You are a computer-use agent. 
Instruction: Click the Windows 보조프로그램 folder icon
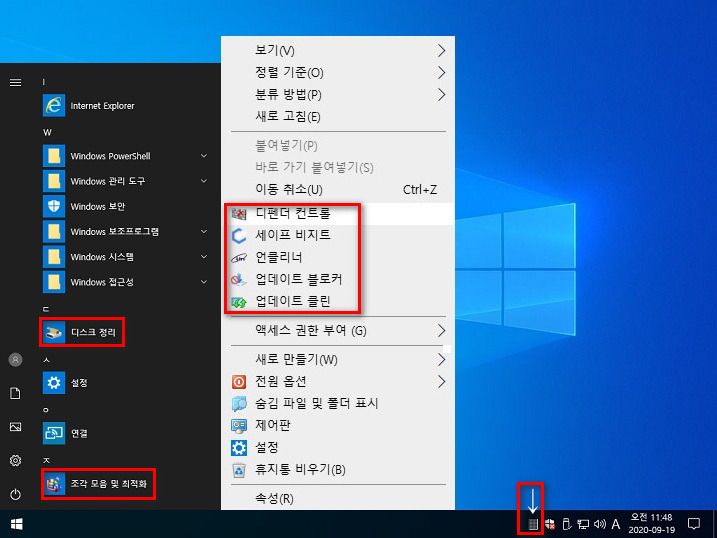[x=54, y=231]
